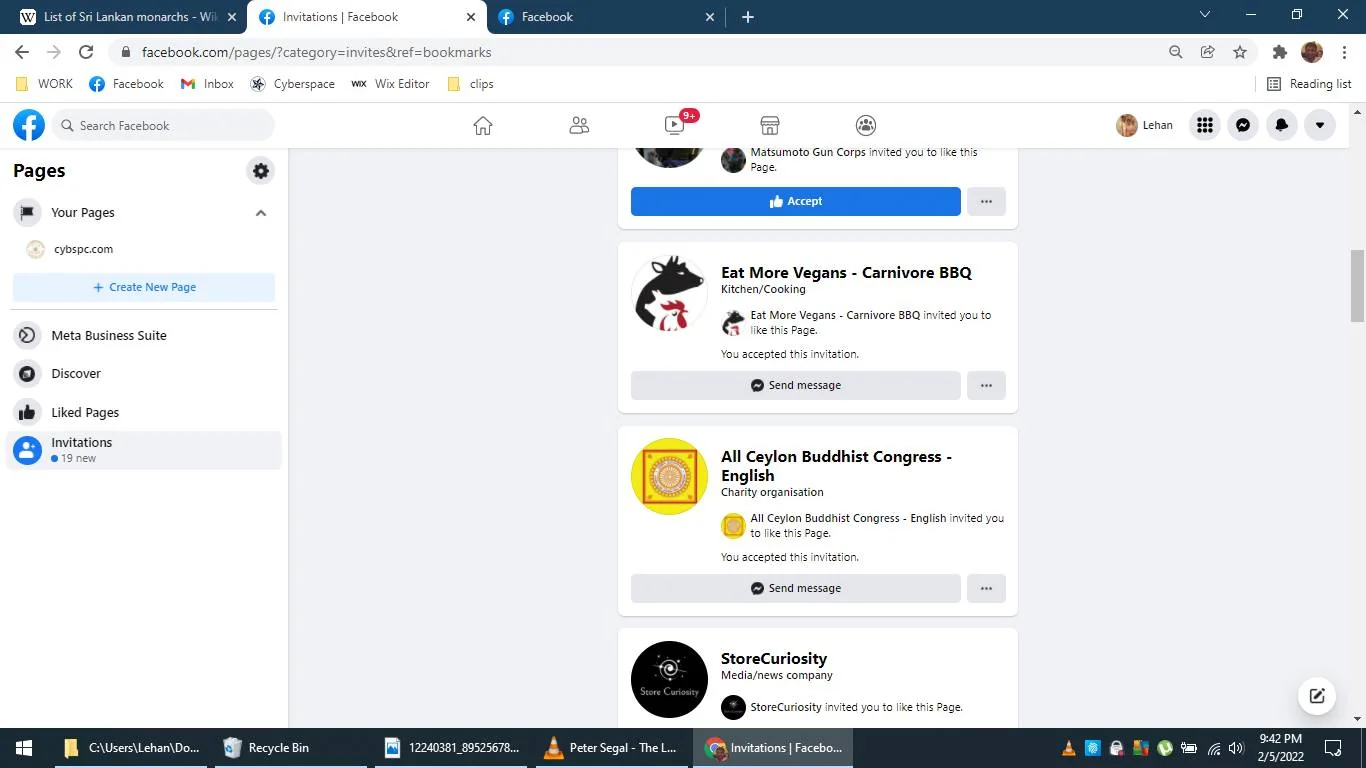This screenshot has width=1366, height=768.
Task: Open Facebook Watch video icon
Action: coord(675,125)
